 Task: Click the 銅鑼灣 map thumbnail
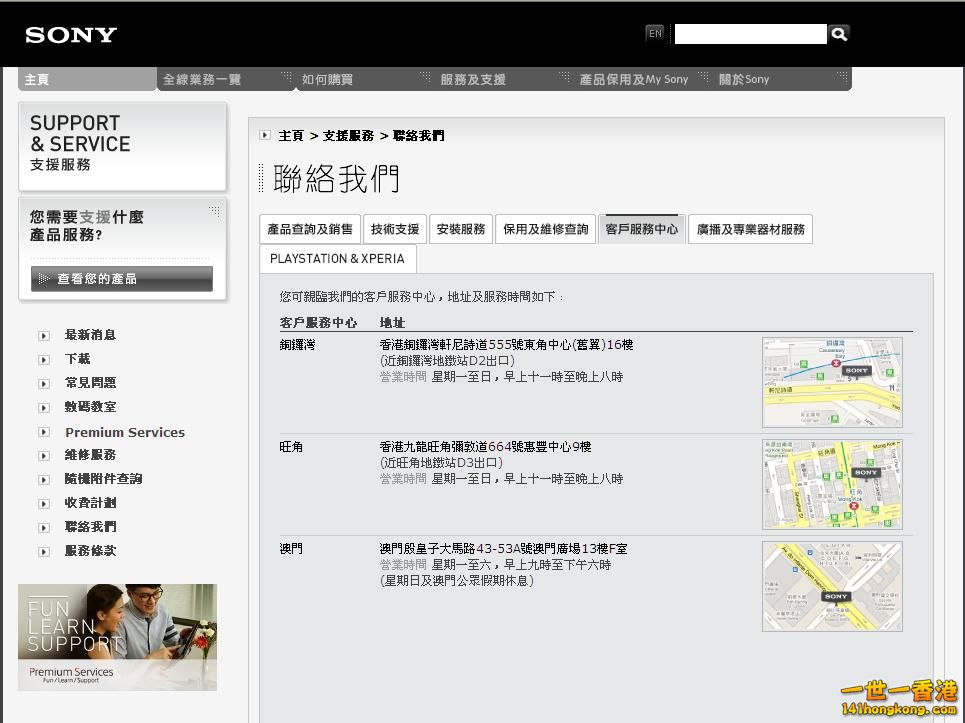(x=832, y=382)
